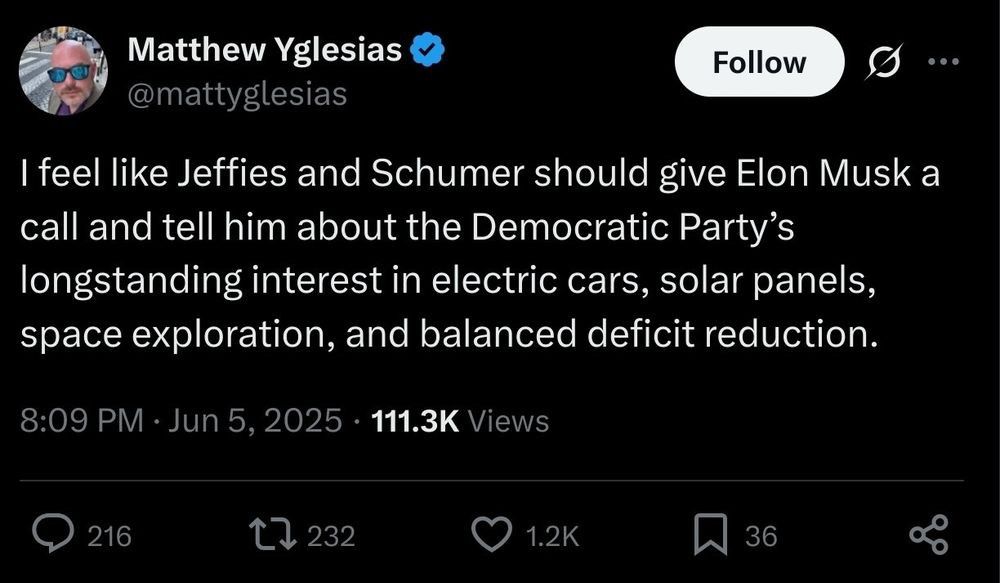
Task: Click the 36 bookmarks count
Action: point(761,537)
